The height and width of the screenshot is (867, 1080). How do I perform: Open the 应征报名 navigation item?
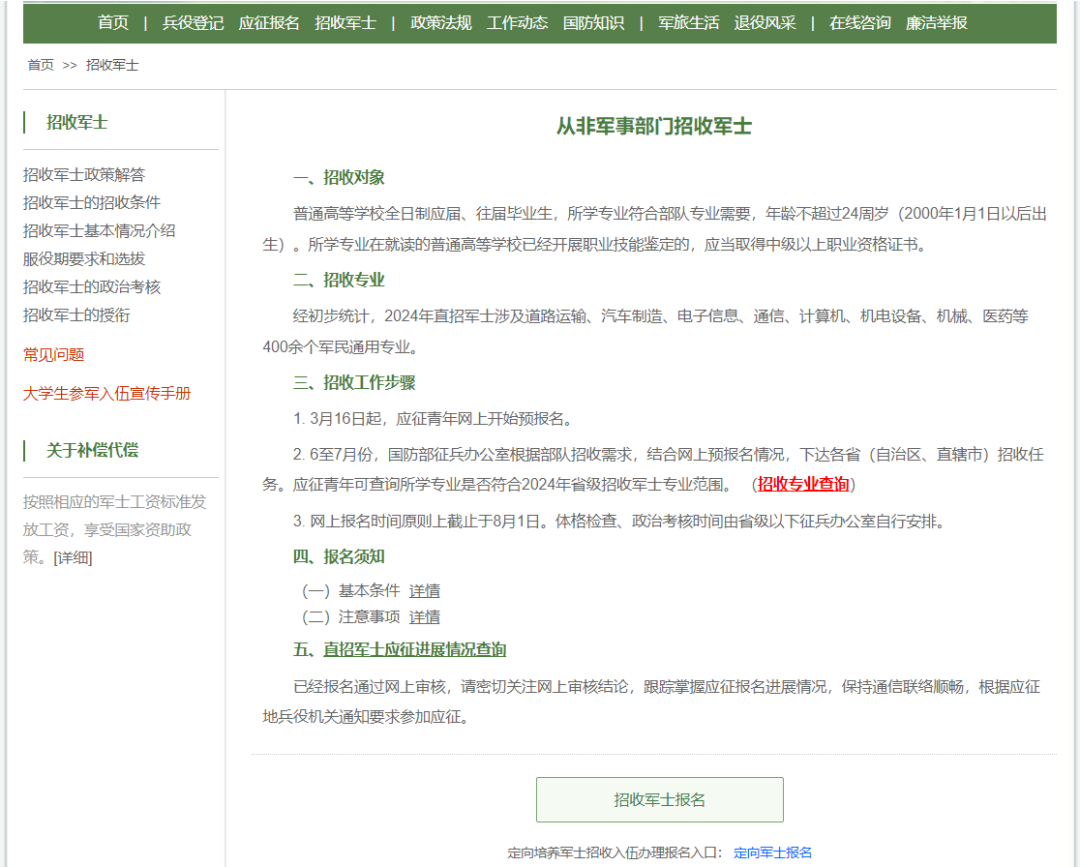[x=269, y=23]
